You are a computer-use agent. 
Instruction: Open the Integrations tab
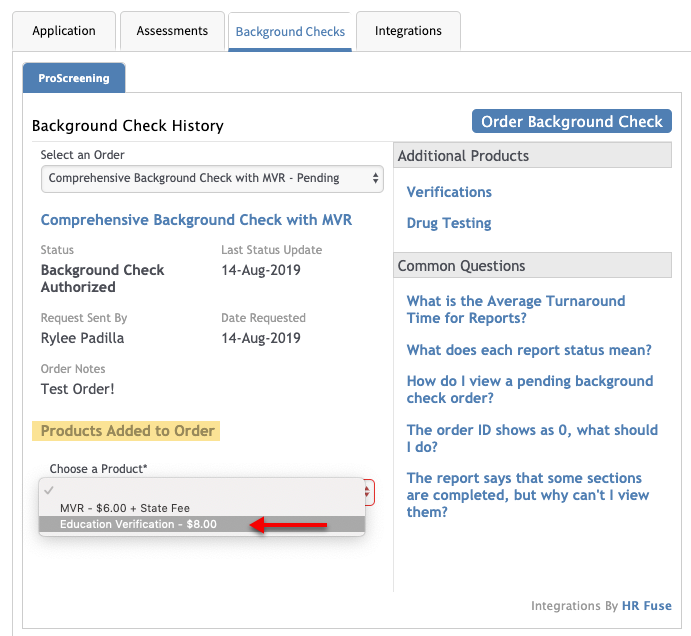(x=408, y=31)
